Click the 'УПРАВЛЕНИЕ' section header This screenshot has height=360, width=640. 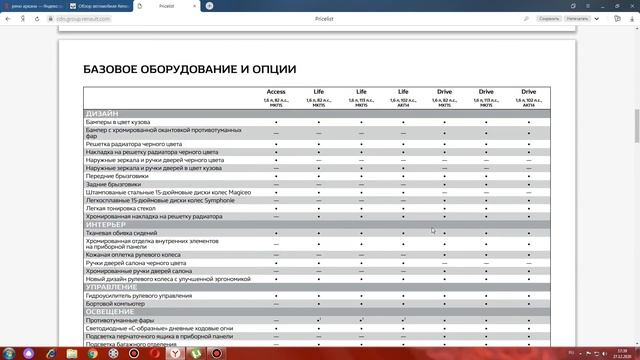click(x=317, y=287)
